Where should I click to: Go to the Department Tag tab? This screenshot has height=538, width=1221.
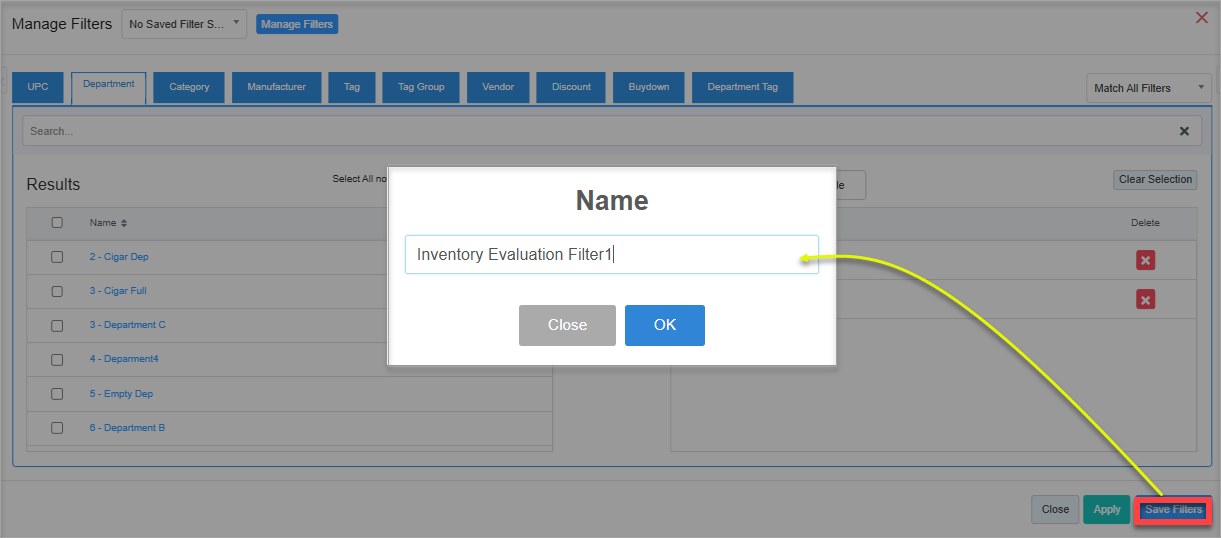742,87
